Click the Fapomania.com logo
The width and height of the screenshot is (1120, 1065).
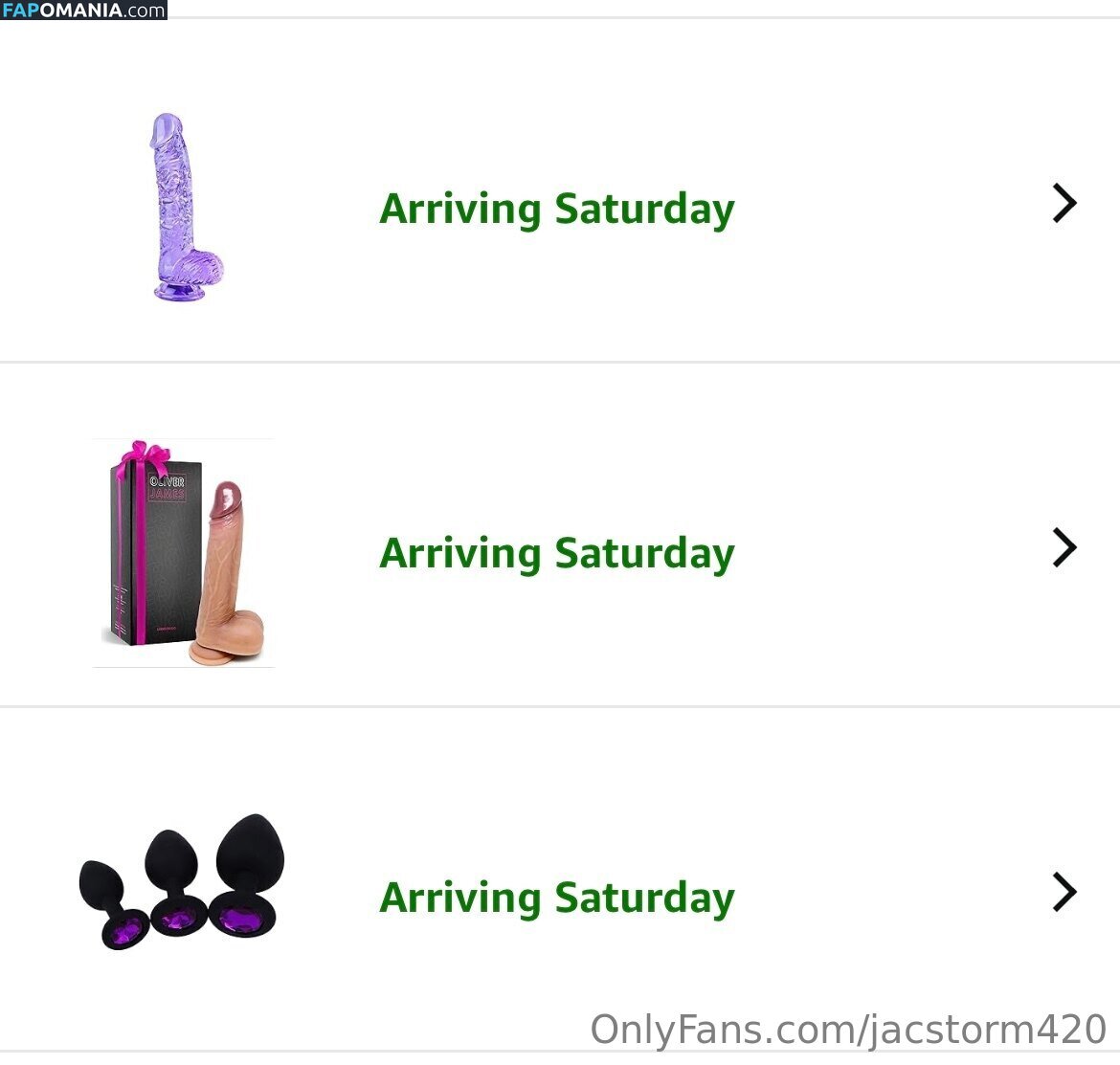(83, 11)
